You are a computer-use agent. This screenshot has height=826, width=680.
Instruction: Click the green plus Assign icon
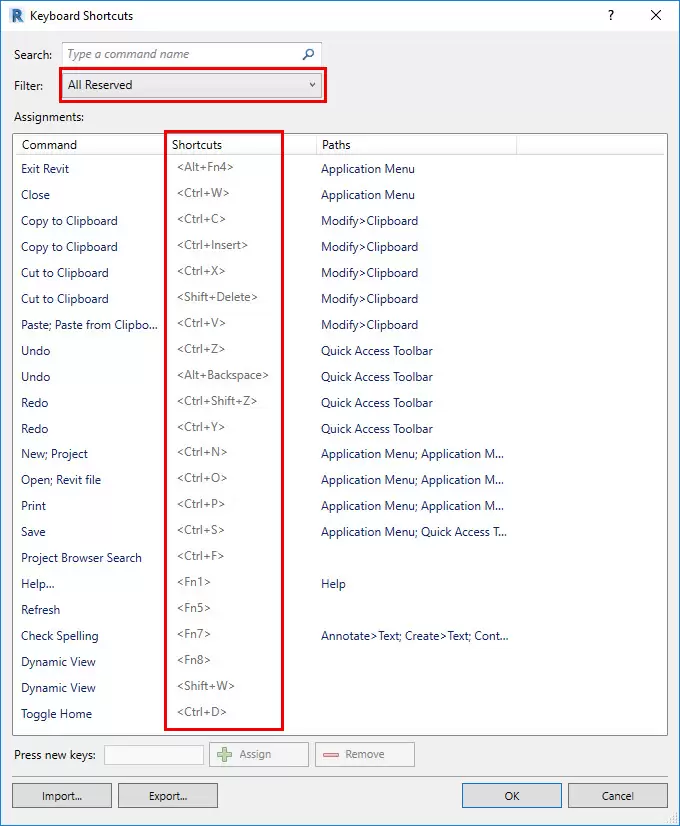(x=225, y=754)
